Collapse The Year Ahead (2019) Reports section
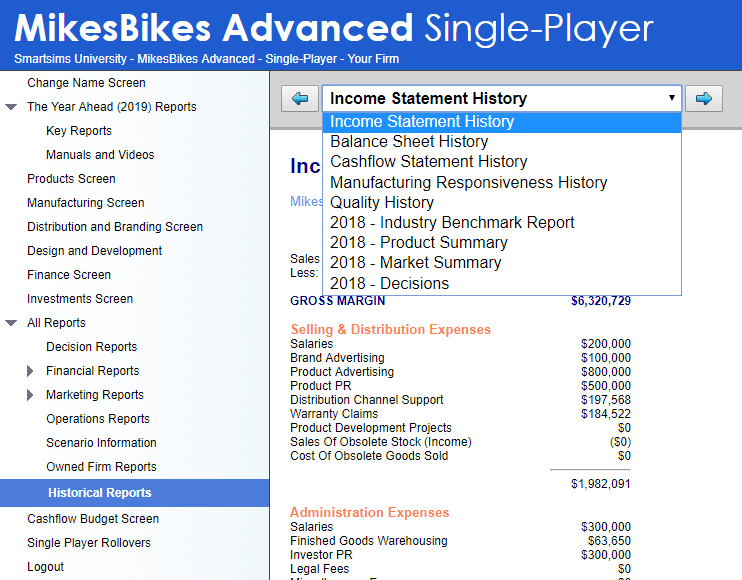 click(x=11, y=107)
